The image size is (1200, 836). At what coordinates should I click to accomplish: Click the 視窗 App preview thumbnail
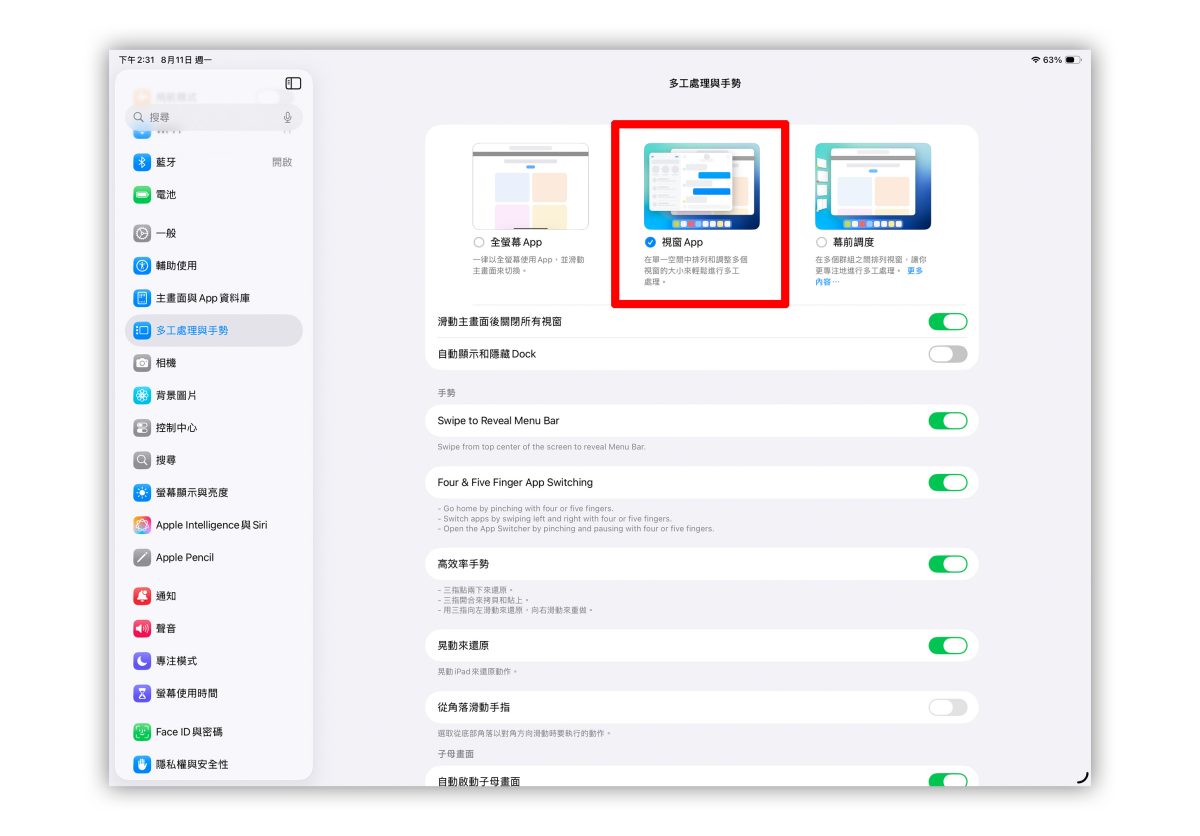(x=702, y=186)
